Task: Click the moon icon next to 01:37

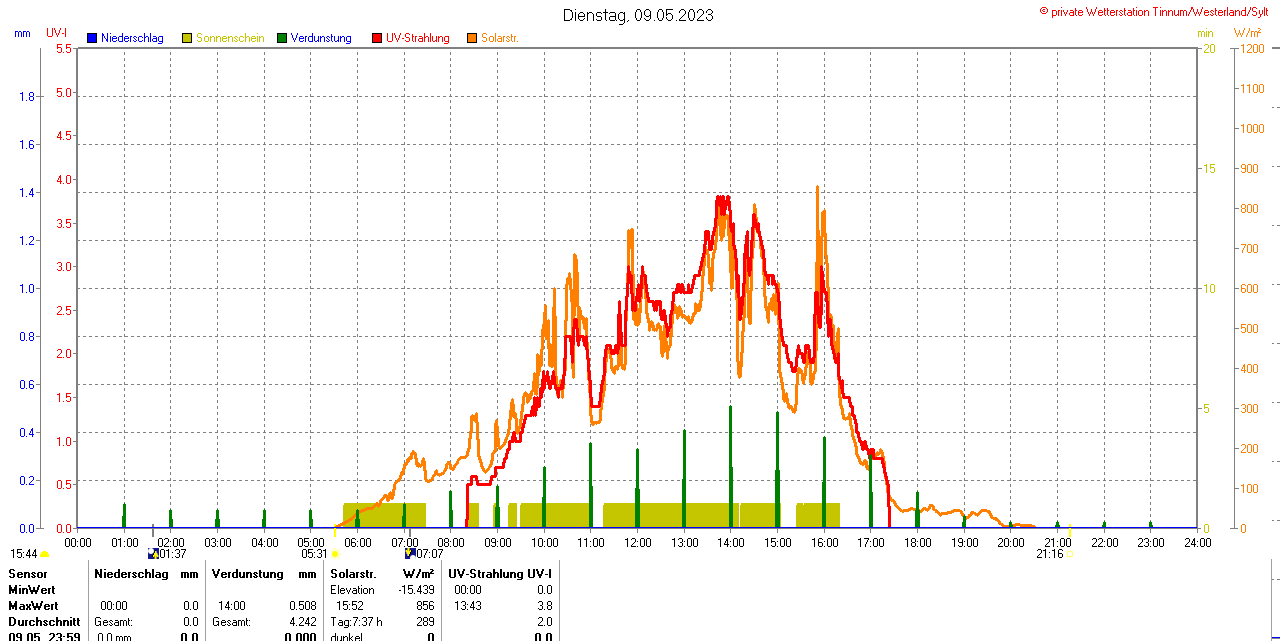Action: pos(153,553)
